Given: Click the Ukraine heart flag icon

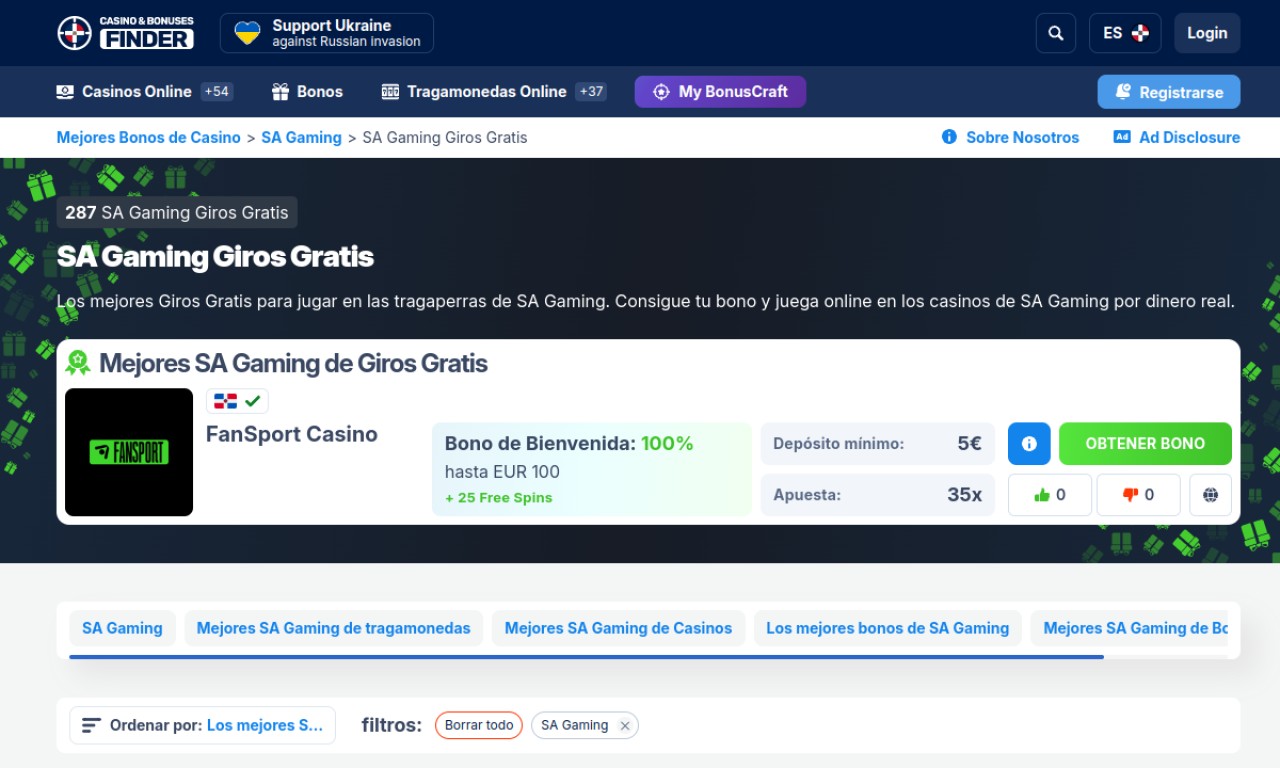Looking at the screenshot, I should click(247, 33).
